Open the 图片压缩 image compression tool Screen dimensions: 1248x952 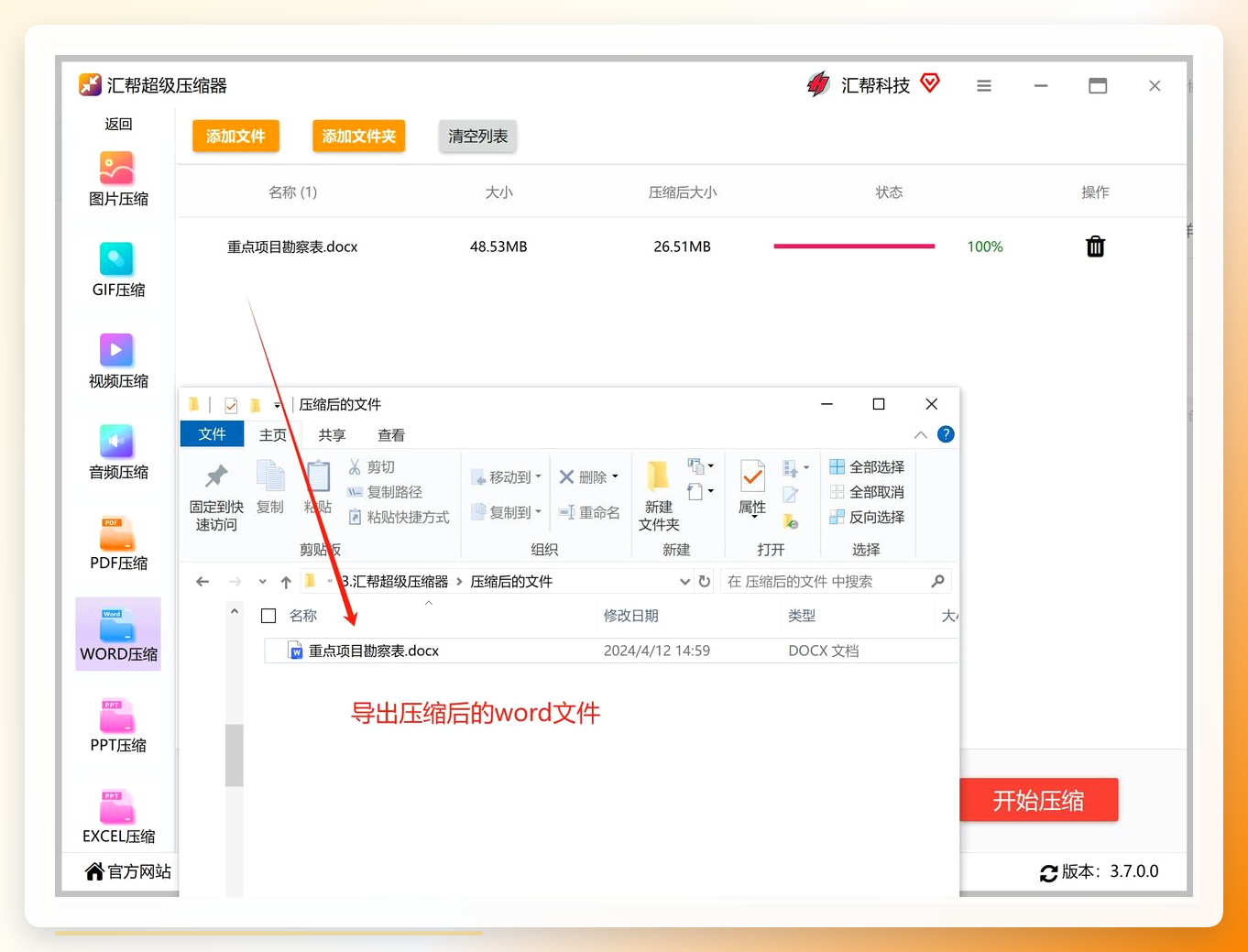click(x=117, y=180)
